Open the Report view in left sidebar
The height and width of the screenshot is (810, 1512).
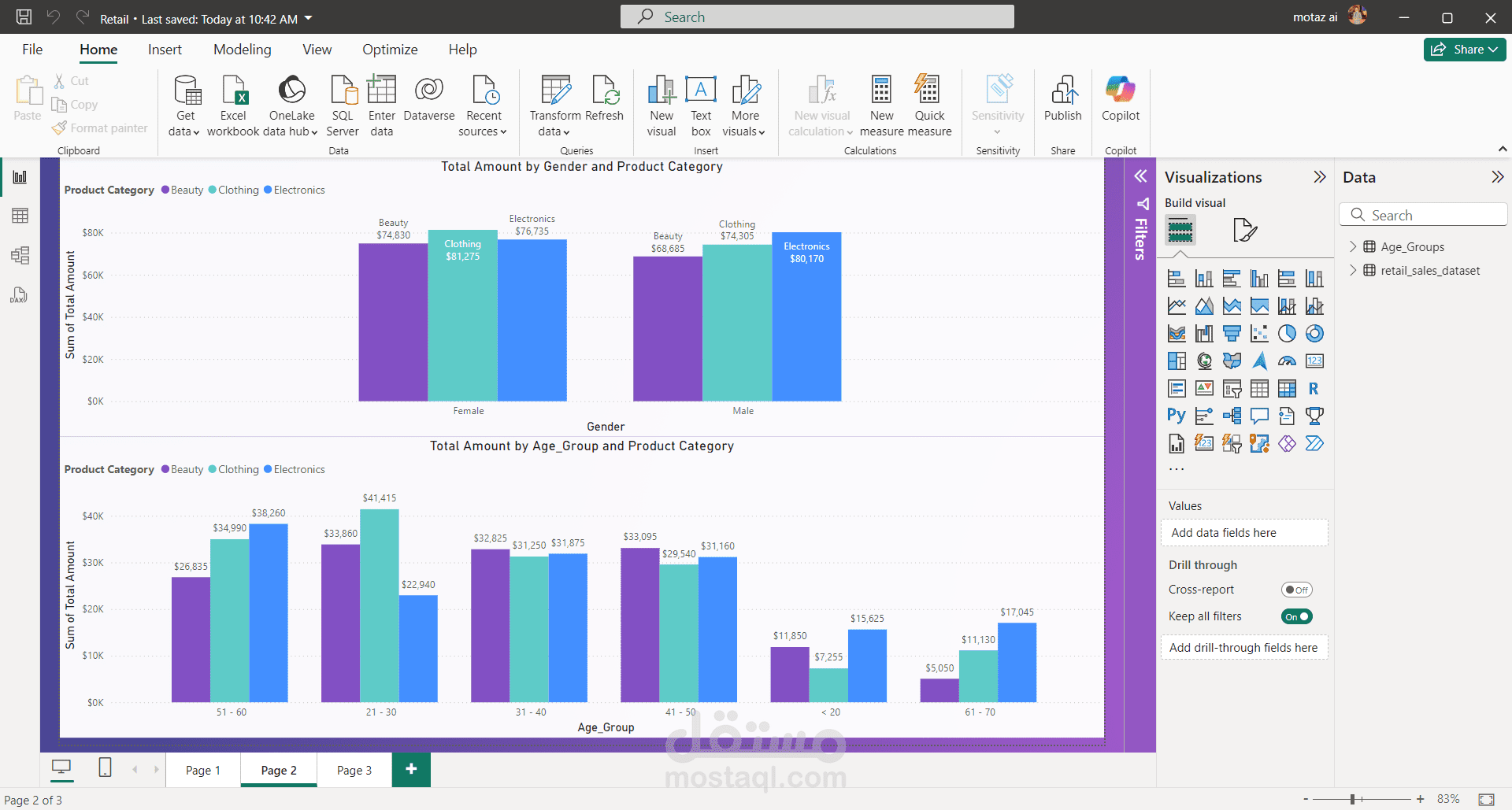20,177
